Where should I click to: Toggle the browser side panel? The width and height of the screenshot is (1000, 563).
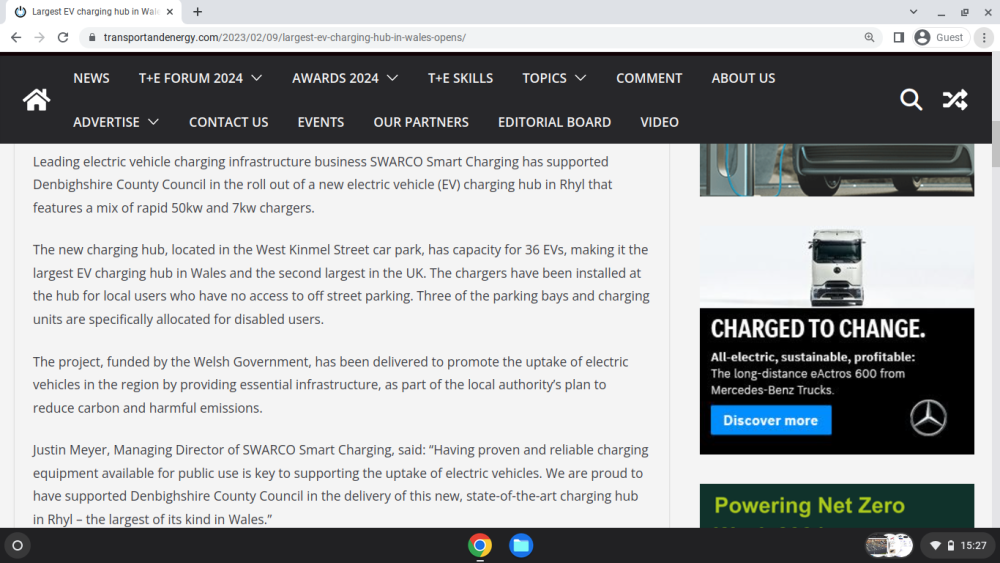(899, 38)
